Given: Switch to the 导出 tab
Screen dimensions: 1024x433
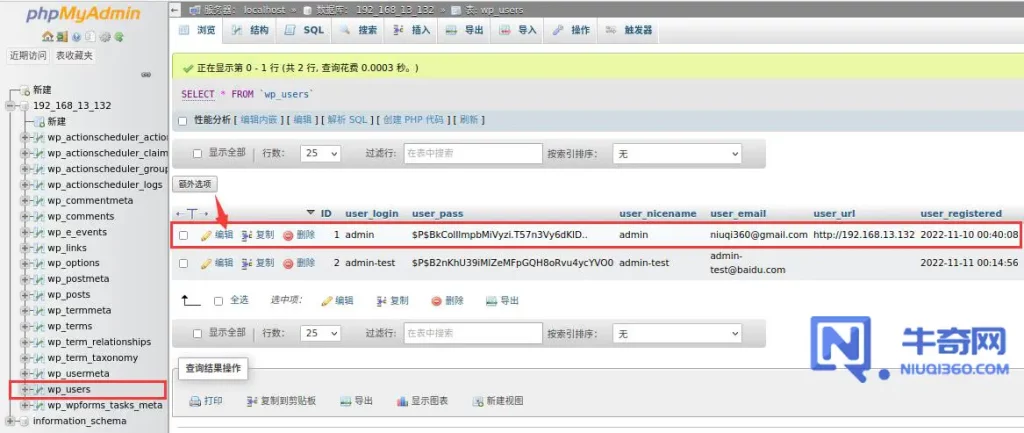Looking at the screenshot, I should point(465,30).
